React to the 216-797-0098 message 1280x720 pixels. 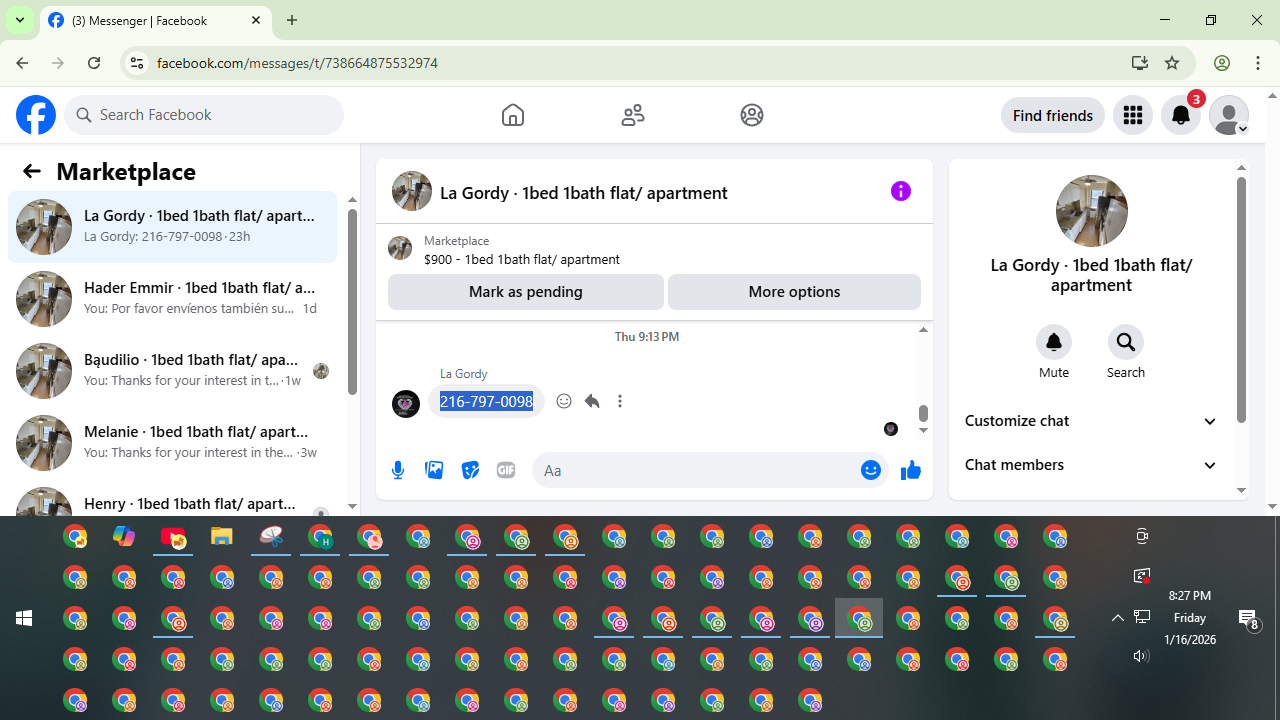click(564, 401)
